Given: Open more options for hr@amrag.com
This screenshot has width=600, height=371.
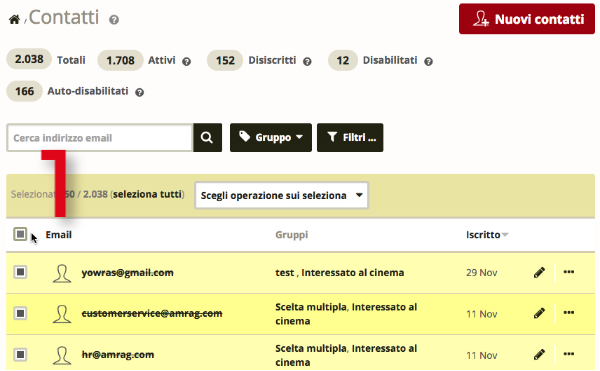Looking at the screenshot, I should [569, 354].
